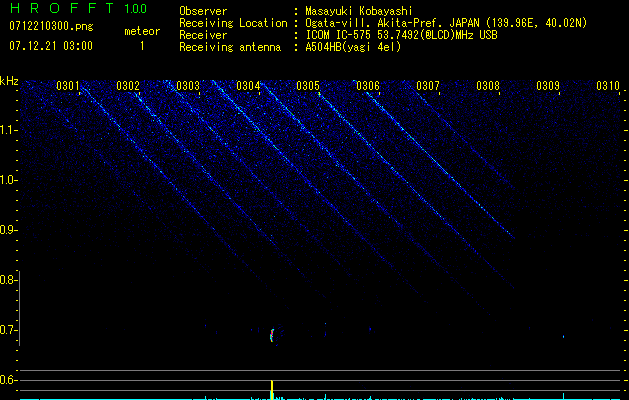This screenshot has height=400, width=629.
Task: Click the 0310 time marker
Action: pos(608,86)
